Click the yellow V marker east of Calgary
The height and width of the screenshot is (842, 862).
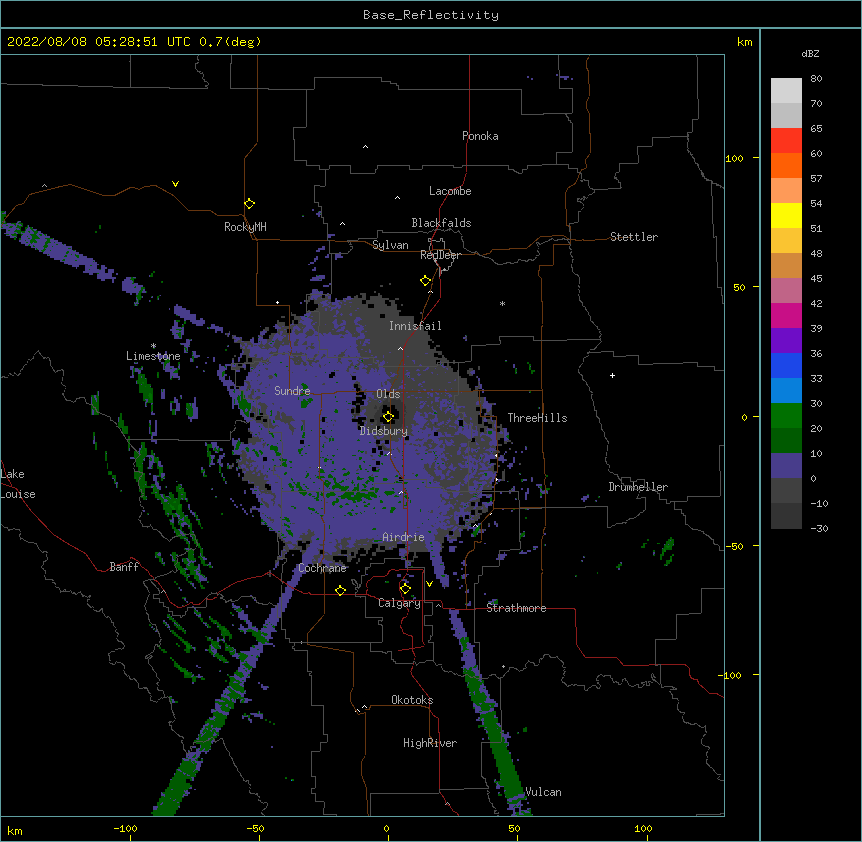click(429, 584)
